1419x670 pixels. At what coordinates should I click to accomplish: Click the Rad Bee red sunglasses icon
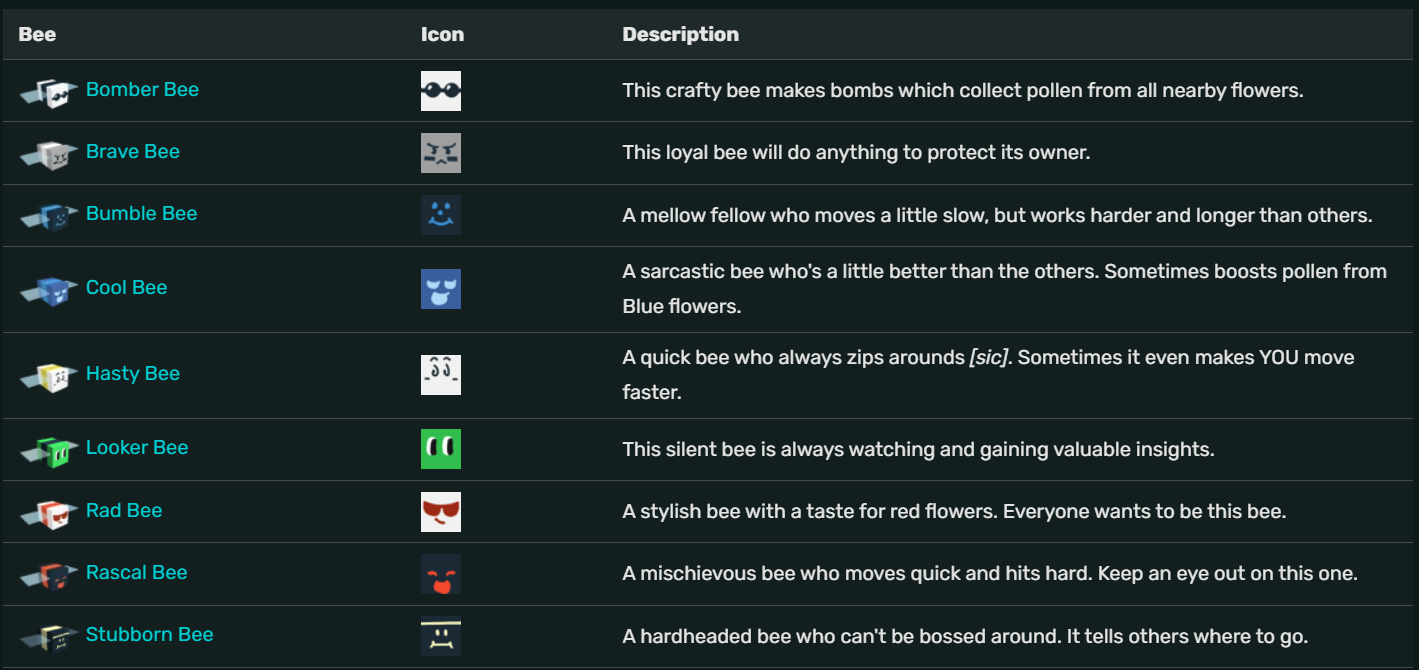point(441,511)
